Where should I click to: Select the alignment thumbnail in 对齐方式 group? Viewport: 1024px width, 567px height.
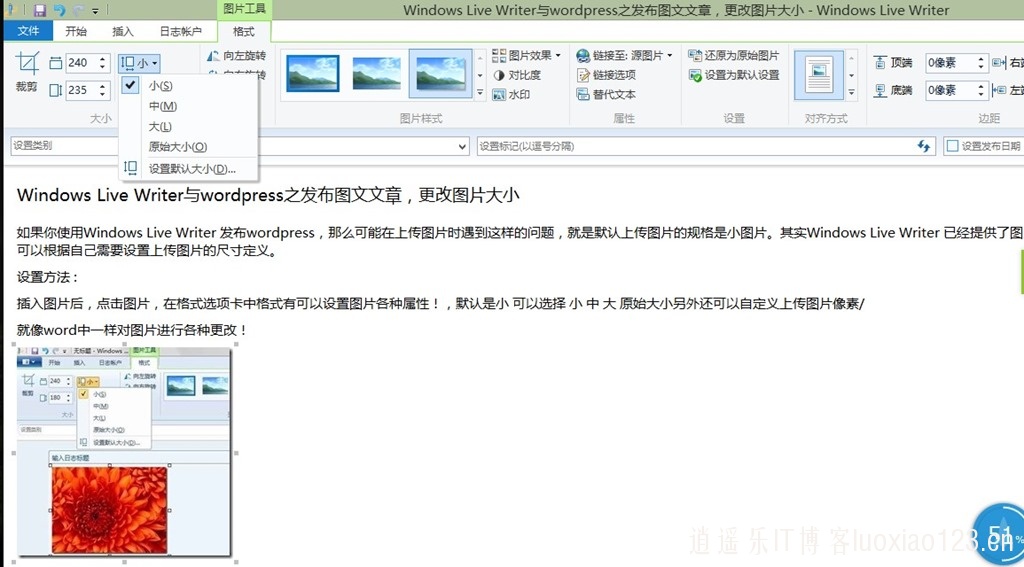[819, 74]
